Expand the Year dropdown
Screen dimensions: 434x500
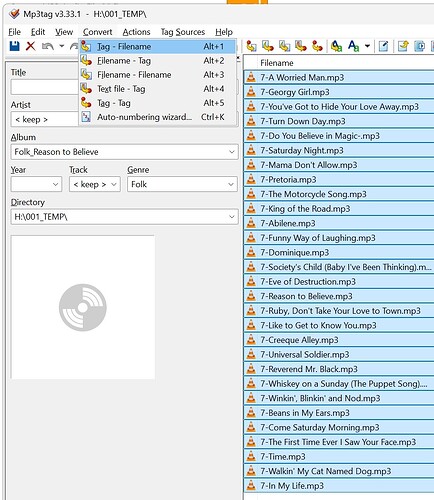[x=56, y=184]
